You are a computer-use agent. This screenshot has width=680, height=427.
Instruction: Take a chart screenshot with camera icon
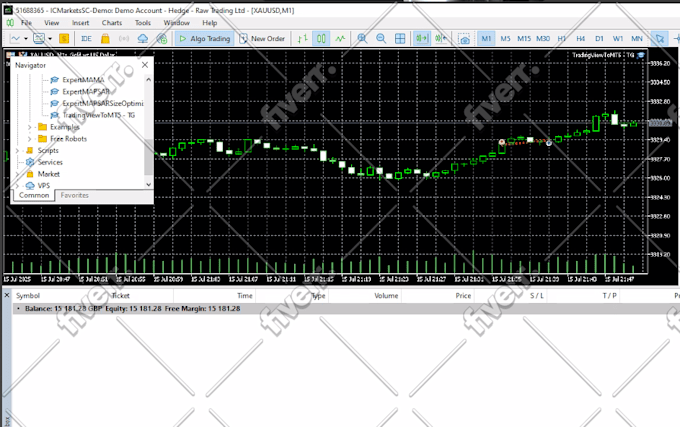(464, 39)
